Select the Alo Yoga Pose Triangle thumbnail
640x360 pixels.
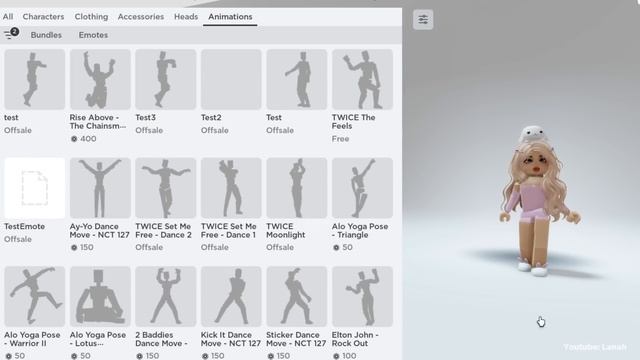pos(362,188)
